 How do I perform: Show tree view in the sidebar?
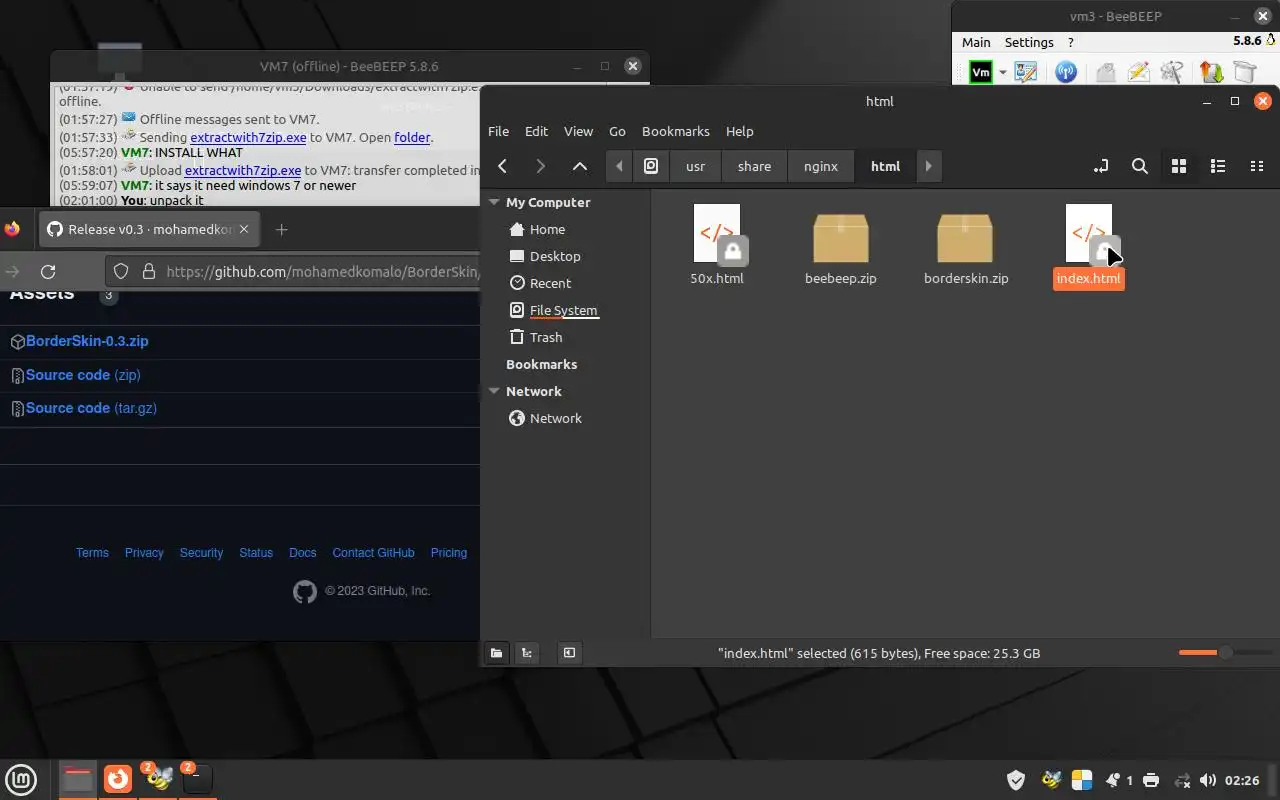coord(527,653)
